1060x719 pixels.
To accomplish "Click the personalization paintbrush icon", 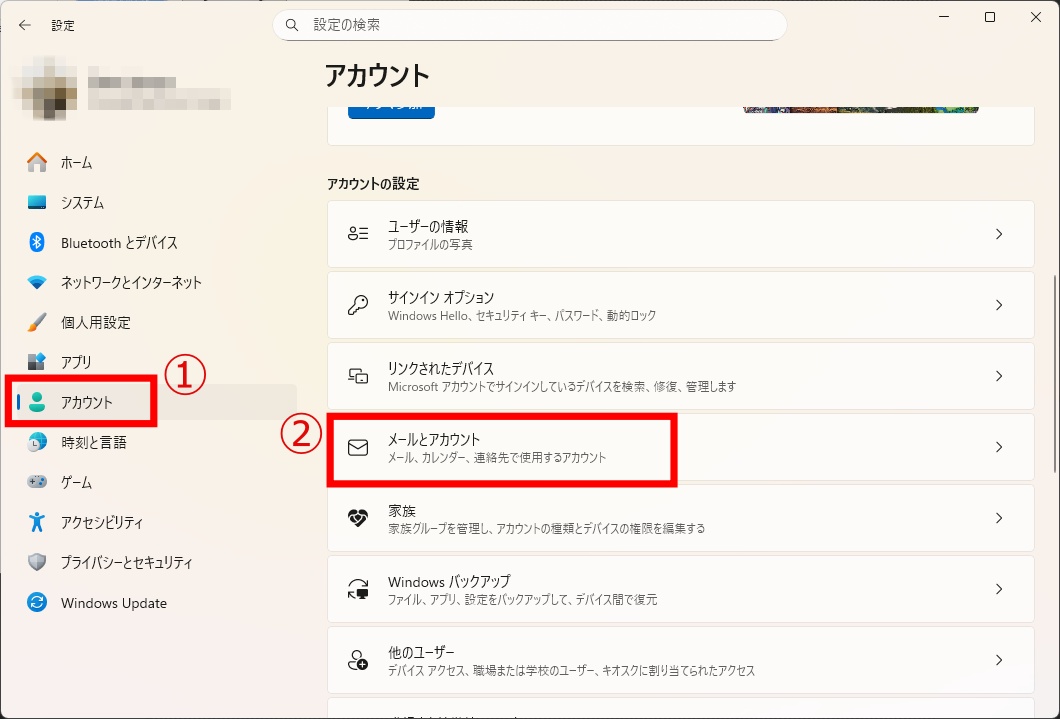I will [x=37, y=322].
